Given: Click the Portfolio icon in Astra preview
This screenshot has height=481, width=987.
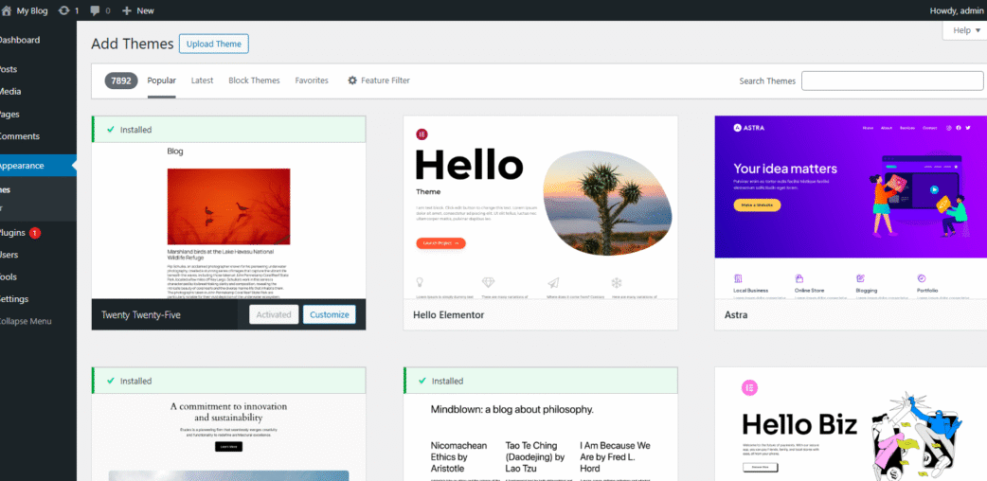Looking at the screenshot, I should [x=922, y=278].
